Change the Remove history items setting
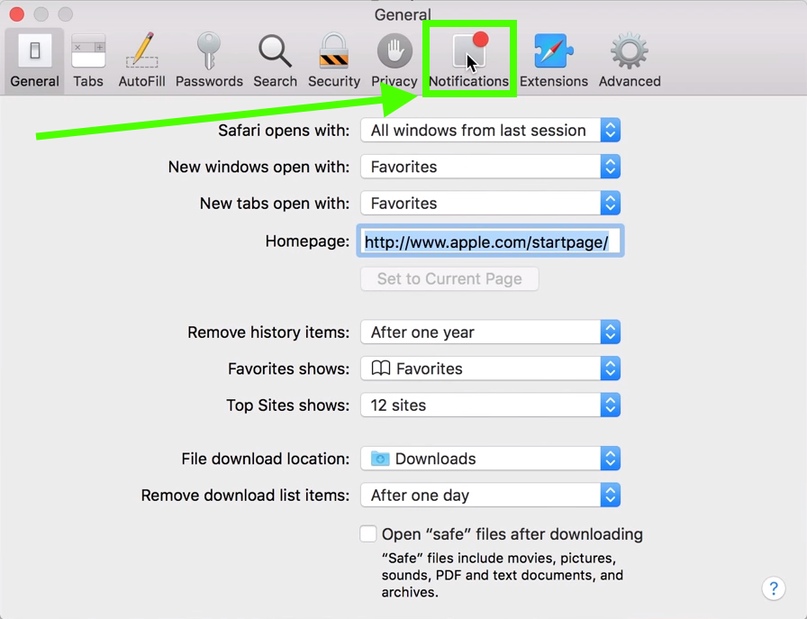 tap(490, 332)
